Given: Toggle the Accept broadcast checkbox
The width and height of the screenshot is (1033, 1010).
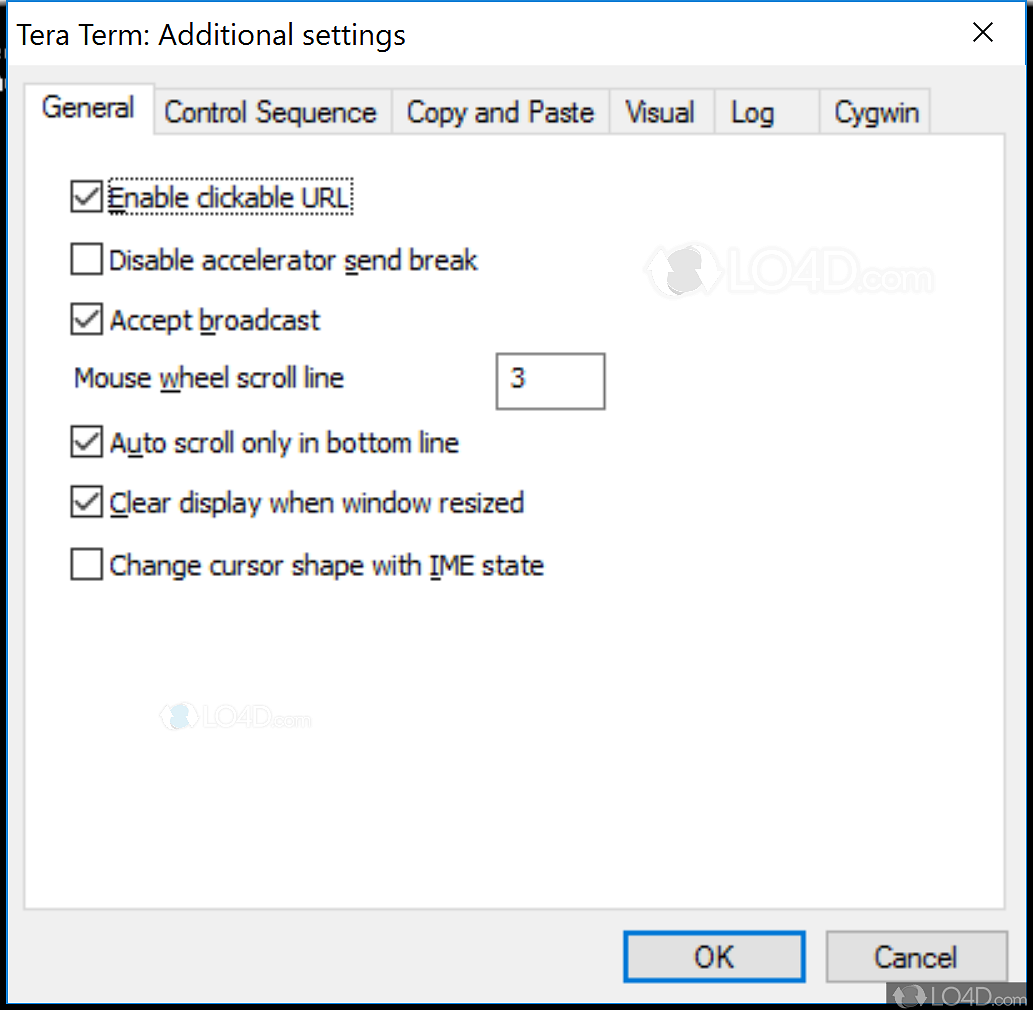Looking at the screenshot, I should (x=87, y=320).
